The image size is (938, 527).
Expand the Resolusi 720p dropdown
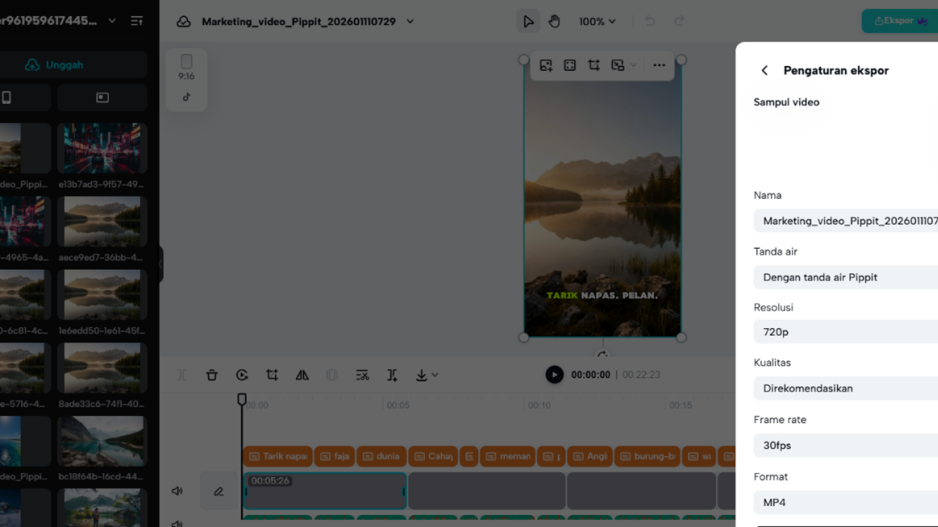(x=845, y=332)
